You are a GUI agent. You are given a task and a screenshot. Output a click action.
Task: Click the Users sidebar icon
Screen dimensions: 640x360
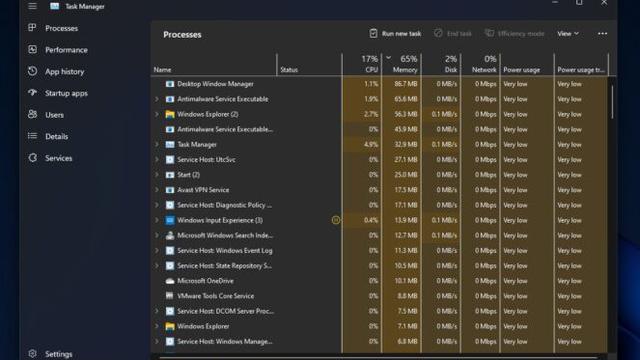point(32,114)
